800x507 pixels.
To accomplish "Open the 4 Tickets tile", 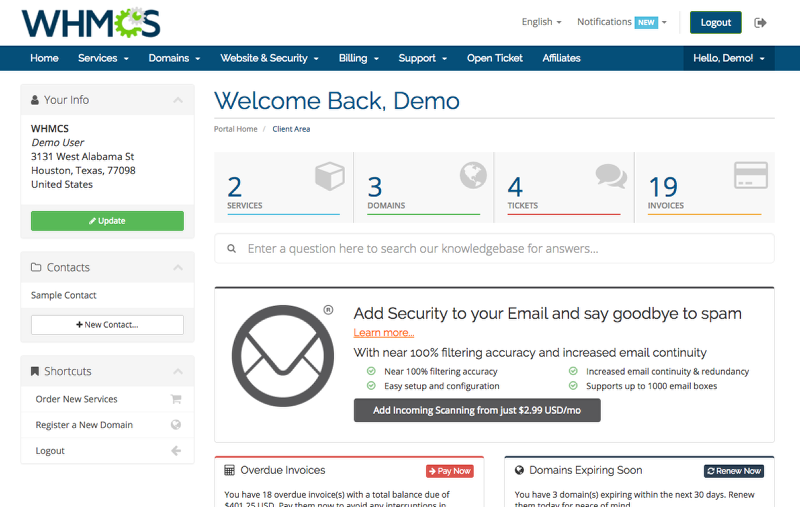I will pyautogui.click(x=564, y=187).
